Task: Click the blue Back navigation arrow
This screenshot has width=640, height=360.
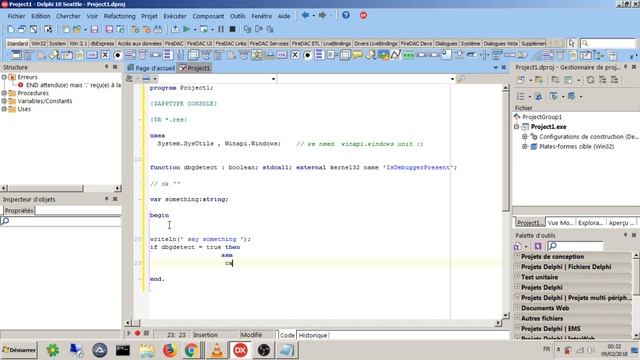Action: [x=305, y=16]
